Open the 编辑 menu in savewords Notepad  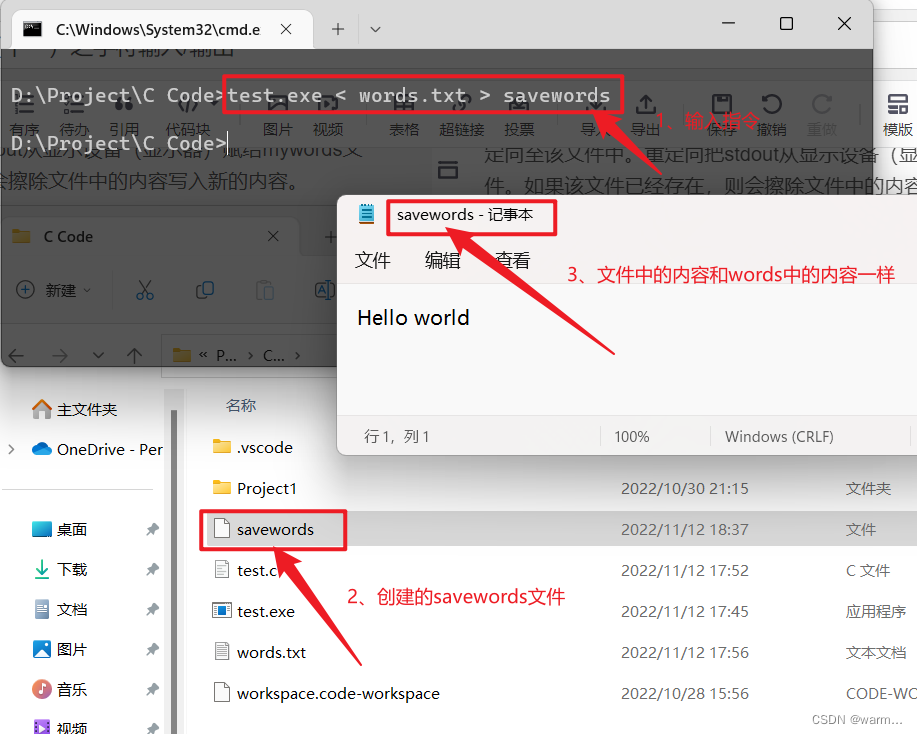(443, 260)
